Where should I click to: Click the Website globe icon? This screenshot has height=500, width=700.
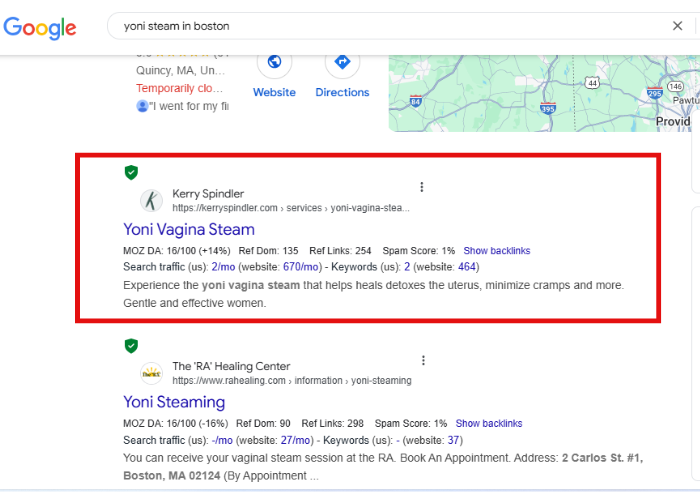pos(274,63)
